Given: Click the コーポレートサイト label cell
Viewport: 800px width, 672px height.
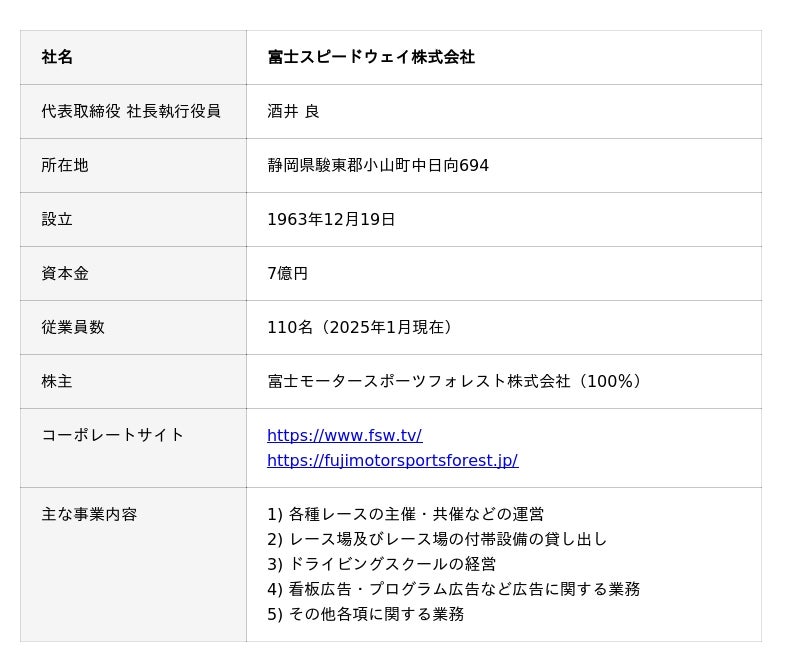Looking at the screenshot, I should pyautogui.click(x=113, y=435).
